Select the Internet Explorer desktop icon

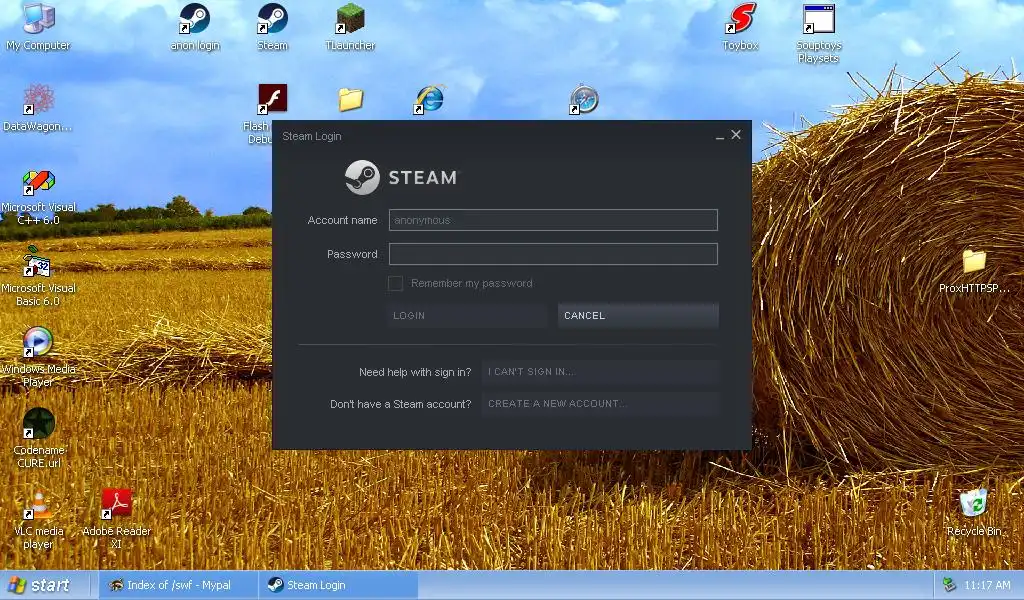429,99
